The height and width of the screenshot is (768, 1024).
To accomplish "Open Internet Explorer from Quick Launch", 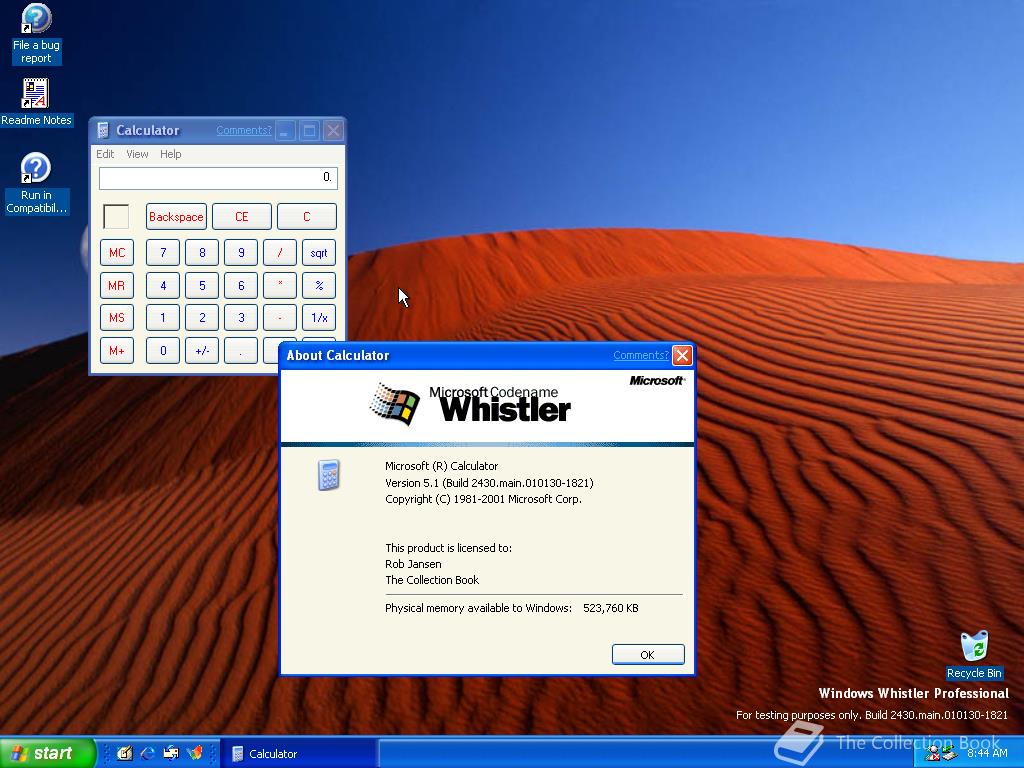I will coord(148,753).
